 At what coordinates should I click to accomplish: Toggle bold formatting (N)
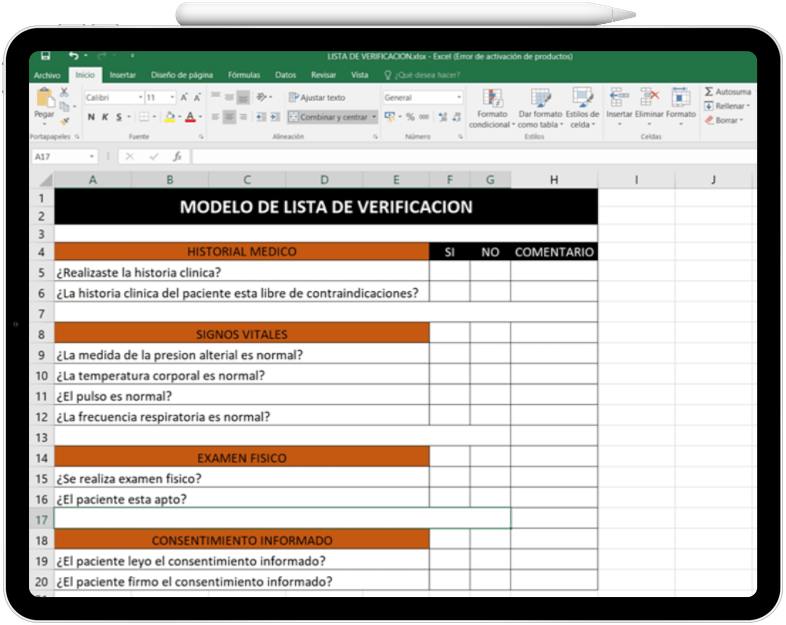tap(90, 117)
